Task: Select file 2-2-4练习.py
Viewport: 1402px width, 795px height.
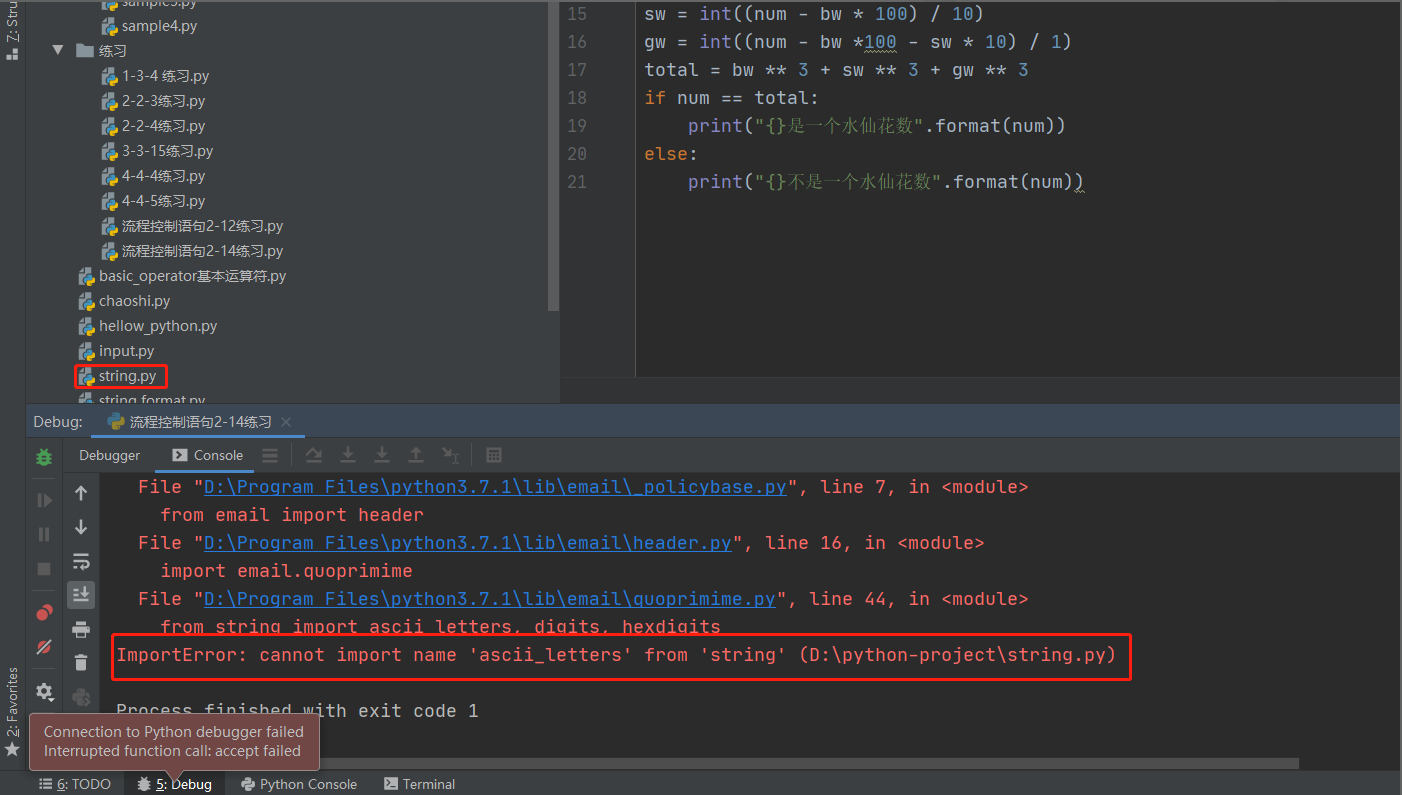Action: click(163, 126)
